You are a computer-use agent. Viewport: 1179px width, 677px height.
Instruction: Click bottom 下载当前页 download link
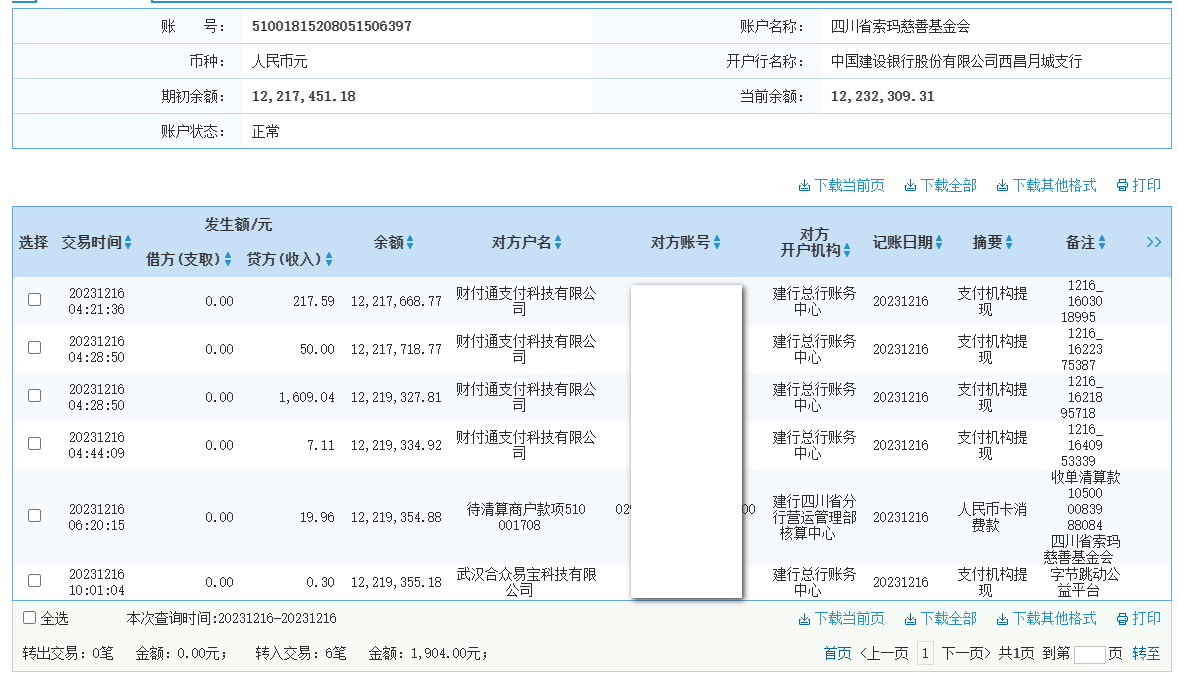pos(841,618)
